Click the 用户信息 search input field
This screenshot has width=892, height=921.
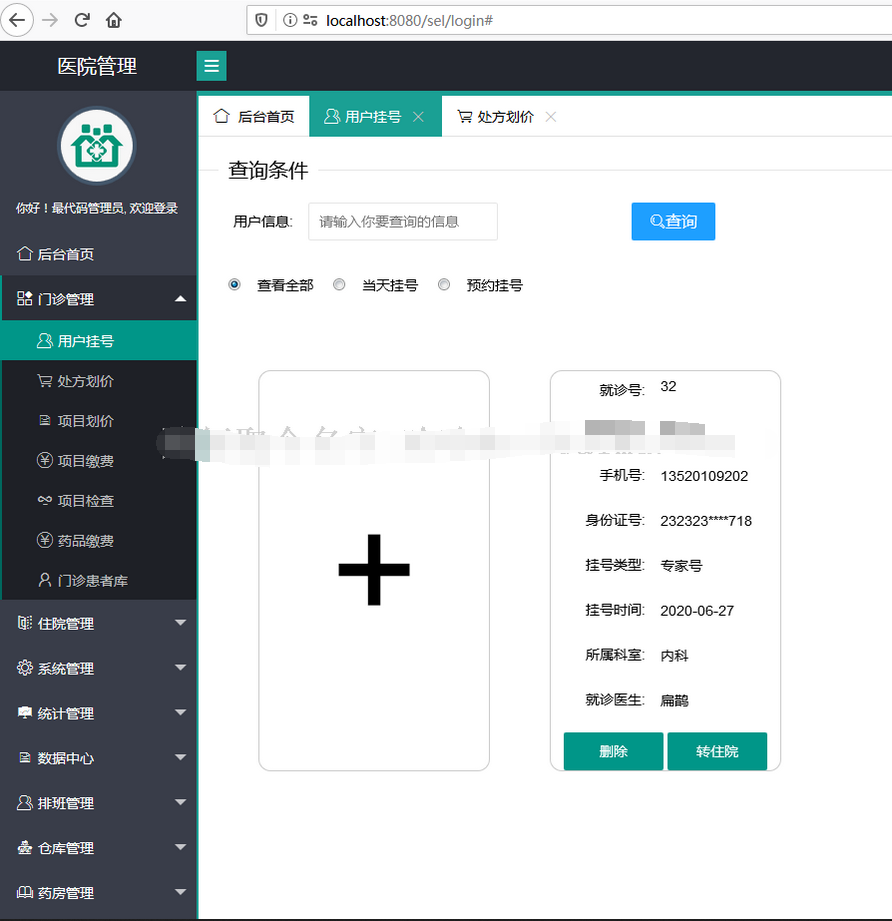(403, 221)
